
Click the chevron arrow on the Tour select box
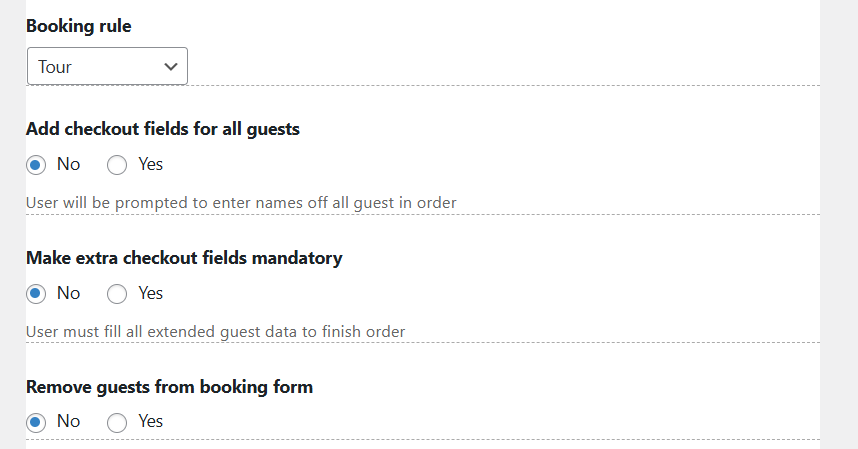(x=170, y=67)
